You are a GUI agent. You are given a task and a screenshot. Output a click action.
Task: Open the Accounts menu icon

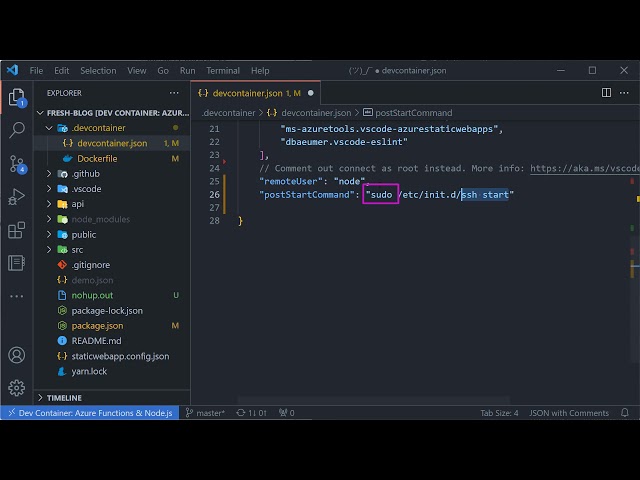[17, 355]
